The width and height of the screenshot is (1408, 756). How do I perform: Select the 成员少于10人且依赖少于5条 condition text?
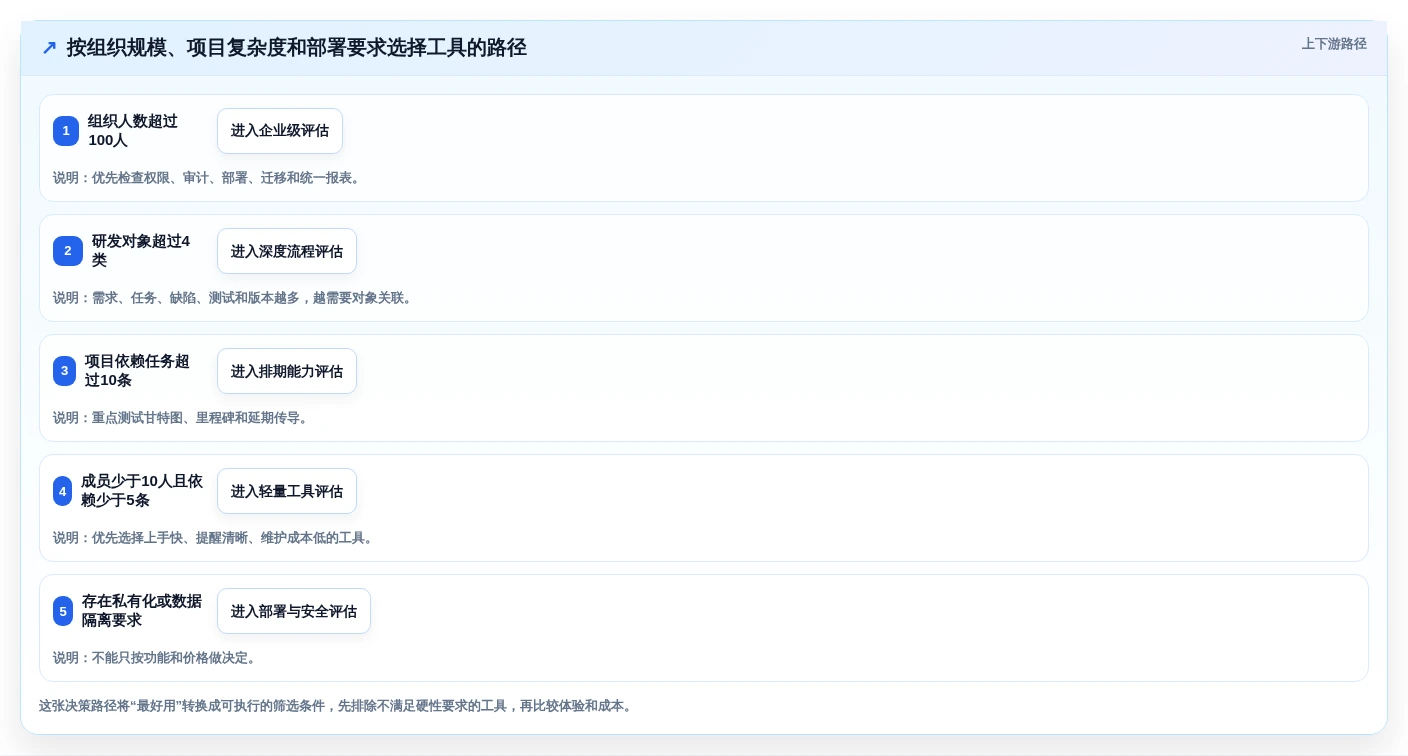(x=142, y=491)
